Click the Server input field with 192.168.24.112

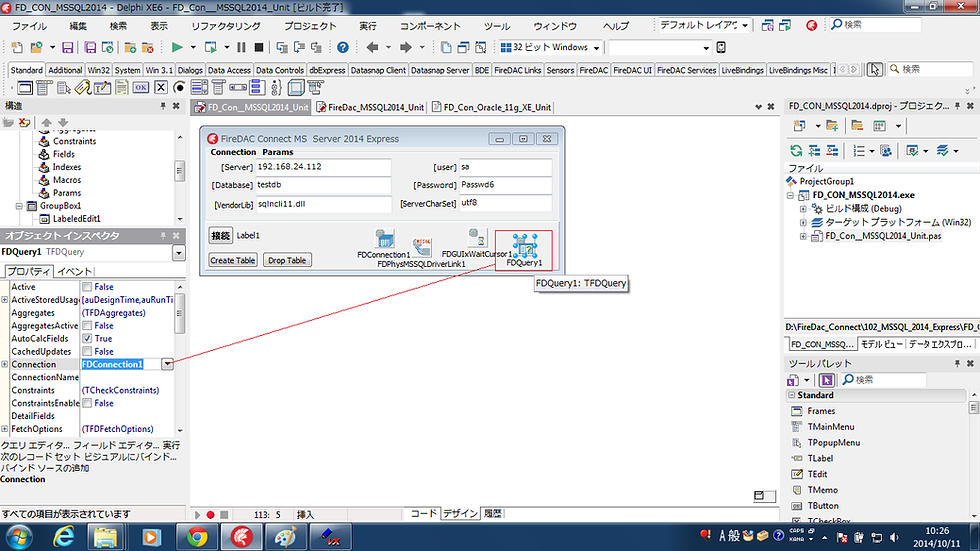point(323,167)
